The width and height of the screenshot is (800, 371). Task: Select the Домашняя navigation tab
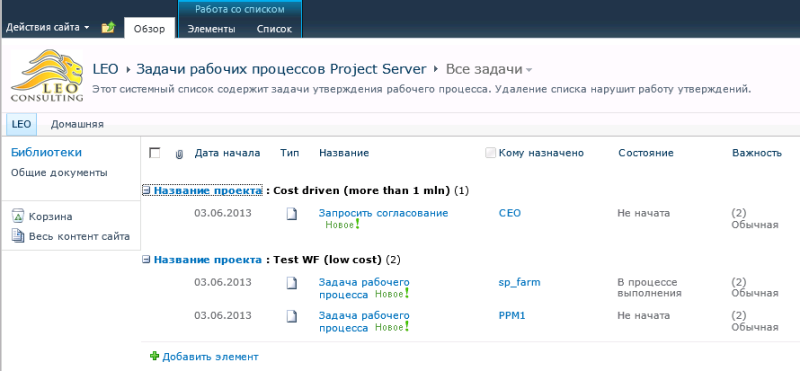pos(77,124)
